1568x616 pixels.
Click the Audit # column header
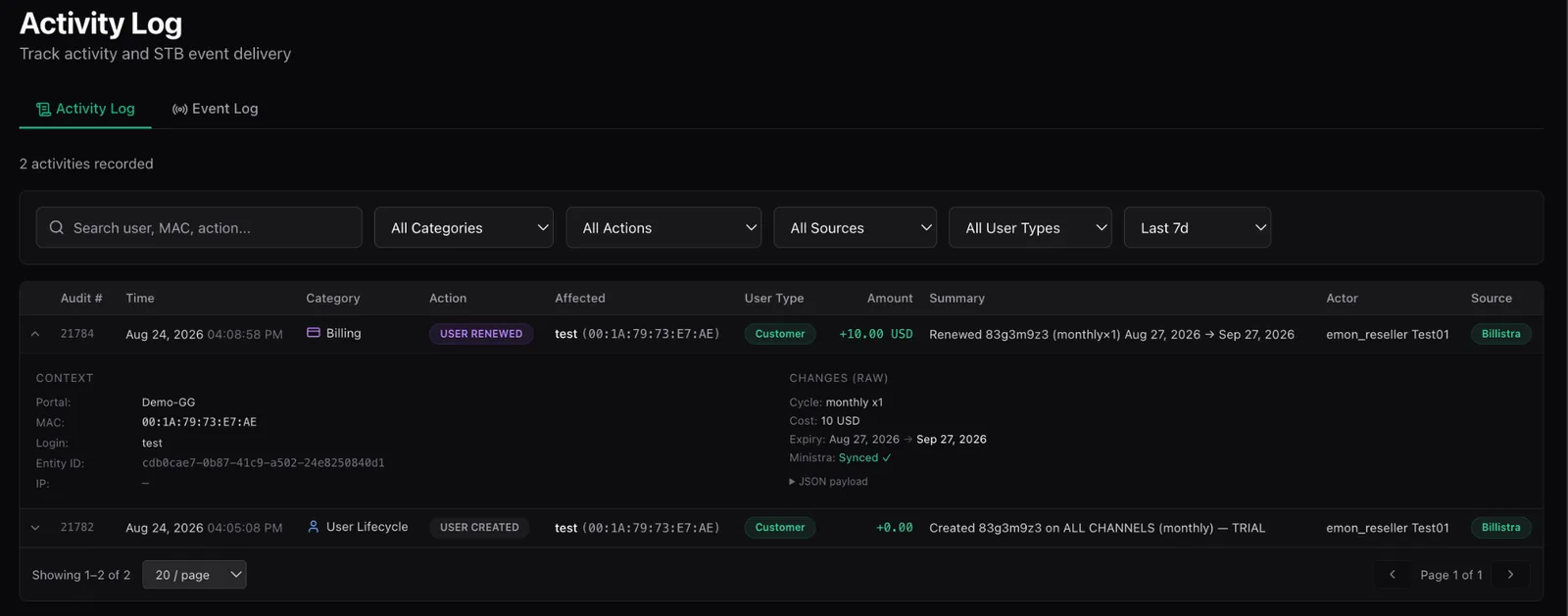coord(81,298)
